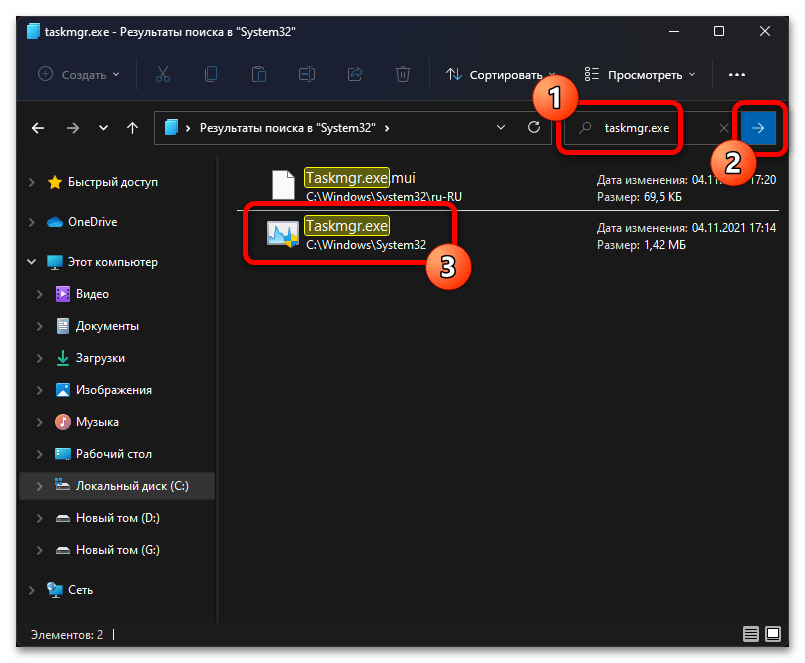Click the Элементов: 2 status text

point(67,635)
